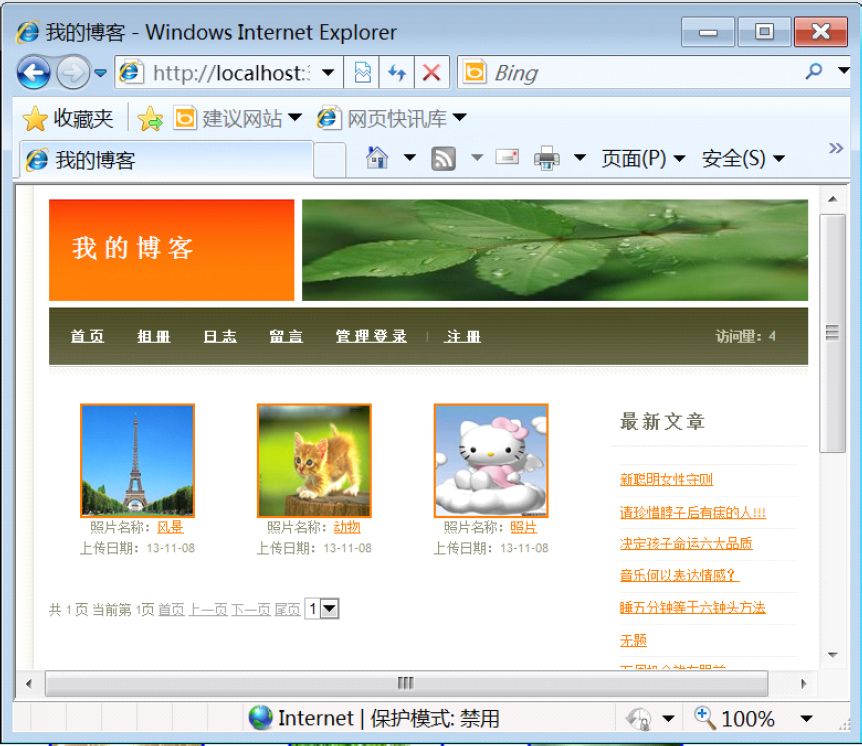
Task: Open 日志 in the blog navigation
Action: (x=220, y=336)
